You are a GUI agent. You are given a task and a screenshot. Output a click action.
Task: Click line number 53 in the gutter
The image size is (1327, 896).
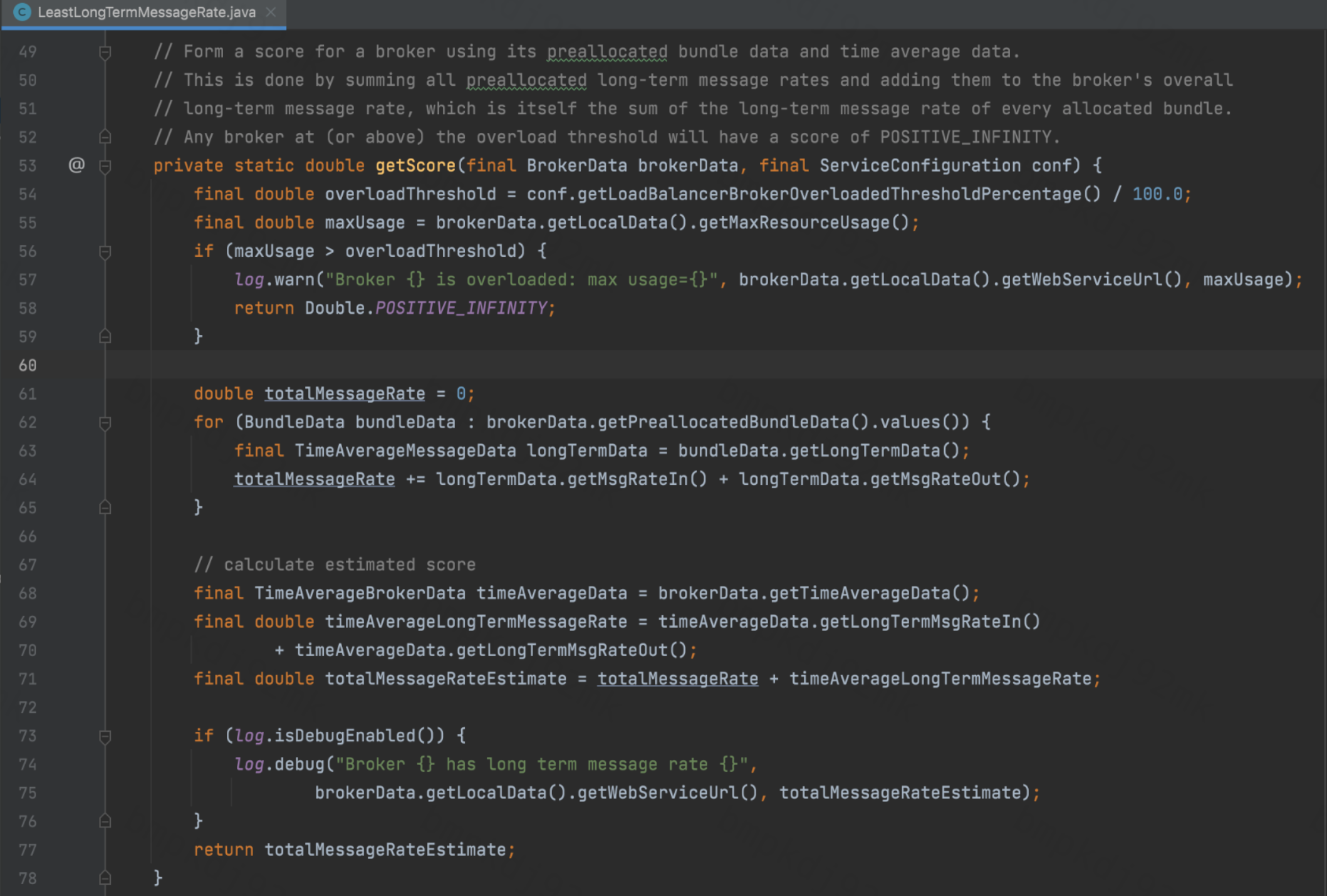(28, 165)
